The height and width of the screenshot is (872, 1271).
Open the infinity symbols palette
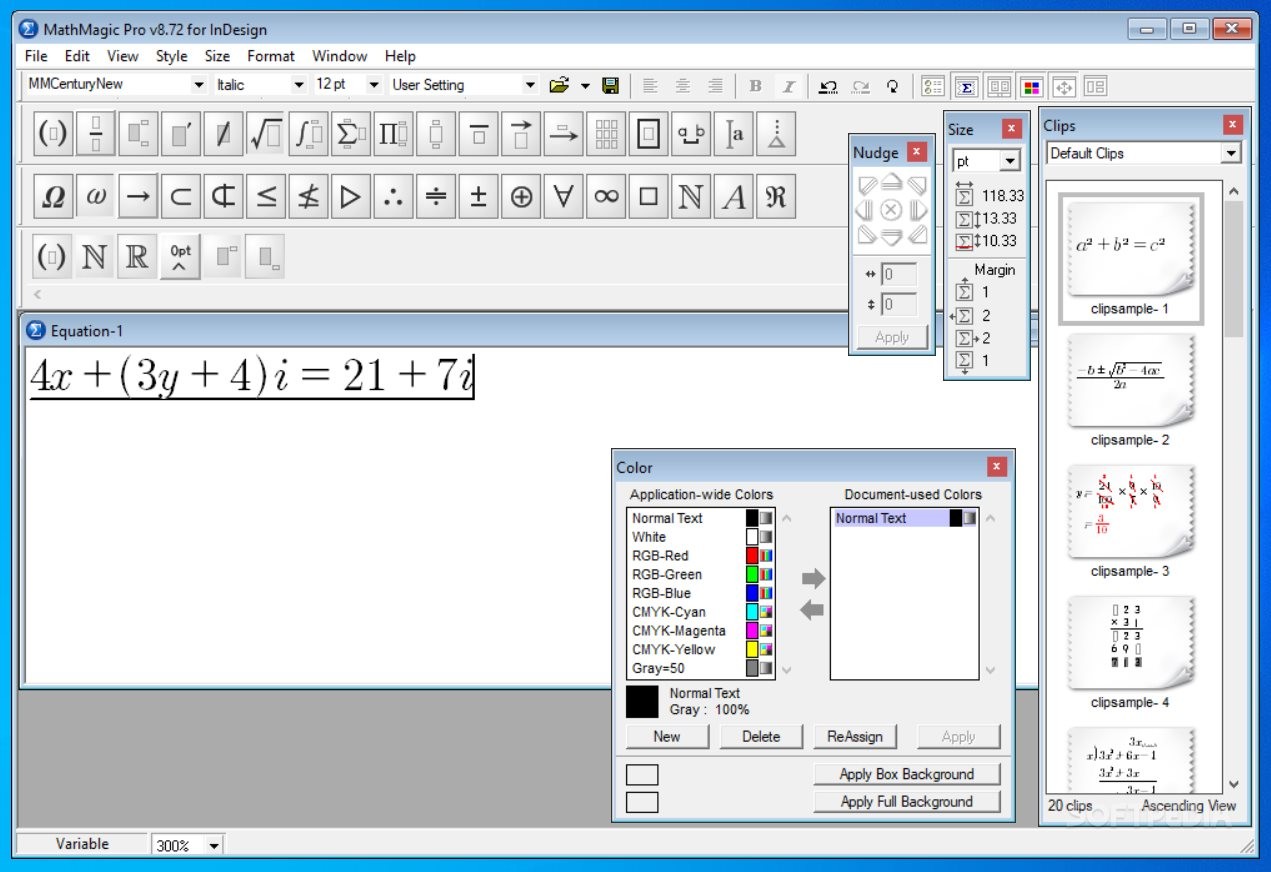pos(606,197)
